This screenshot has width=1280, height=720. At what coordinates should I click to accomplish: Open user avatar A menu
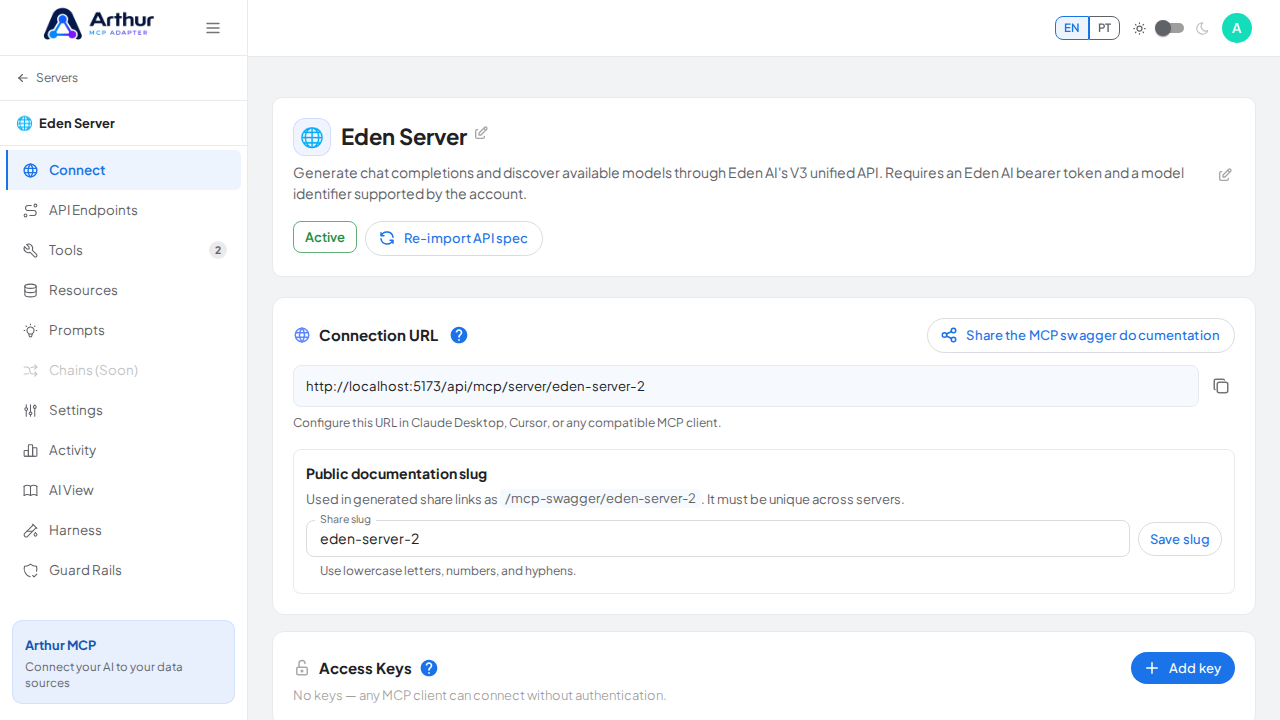click(1237, 28)
